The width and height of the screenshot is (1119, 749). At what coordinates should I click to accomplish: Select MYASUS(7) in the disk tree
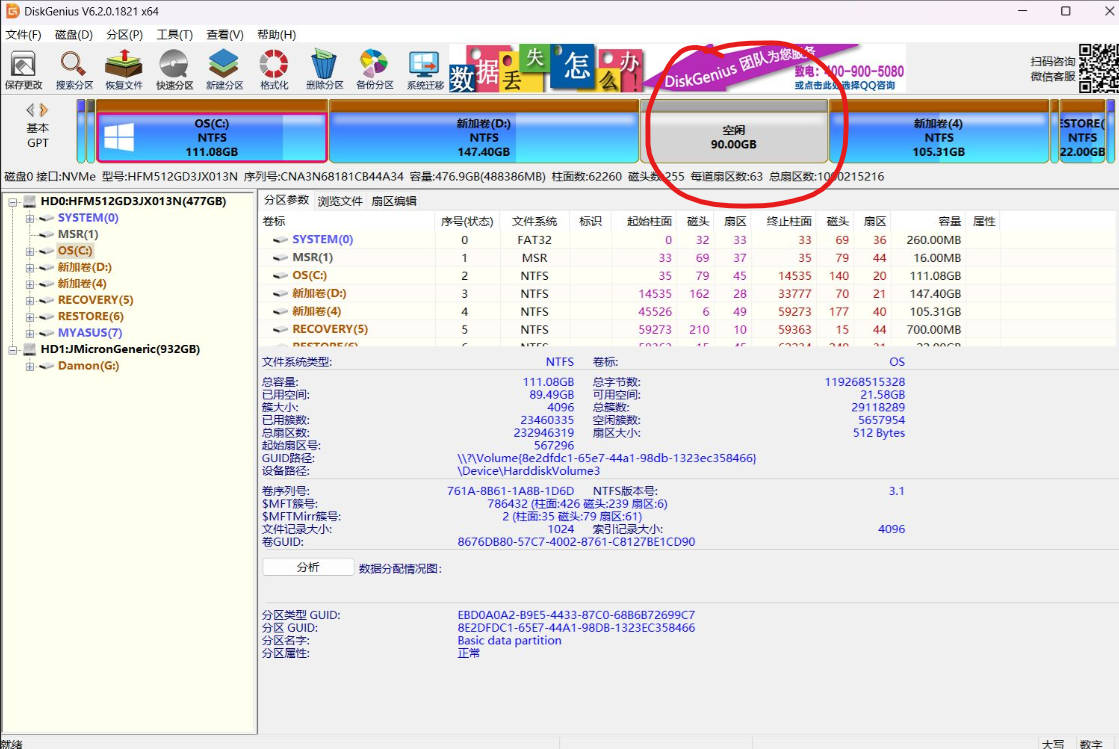(90, 333)
